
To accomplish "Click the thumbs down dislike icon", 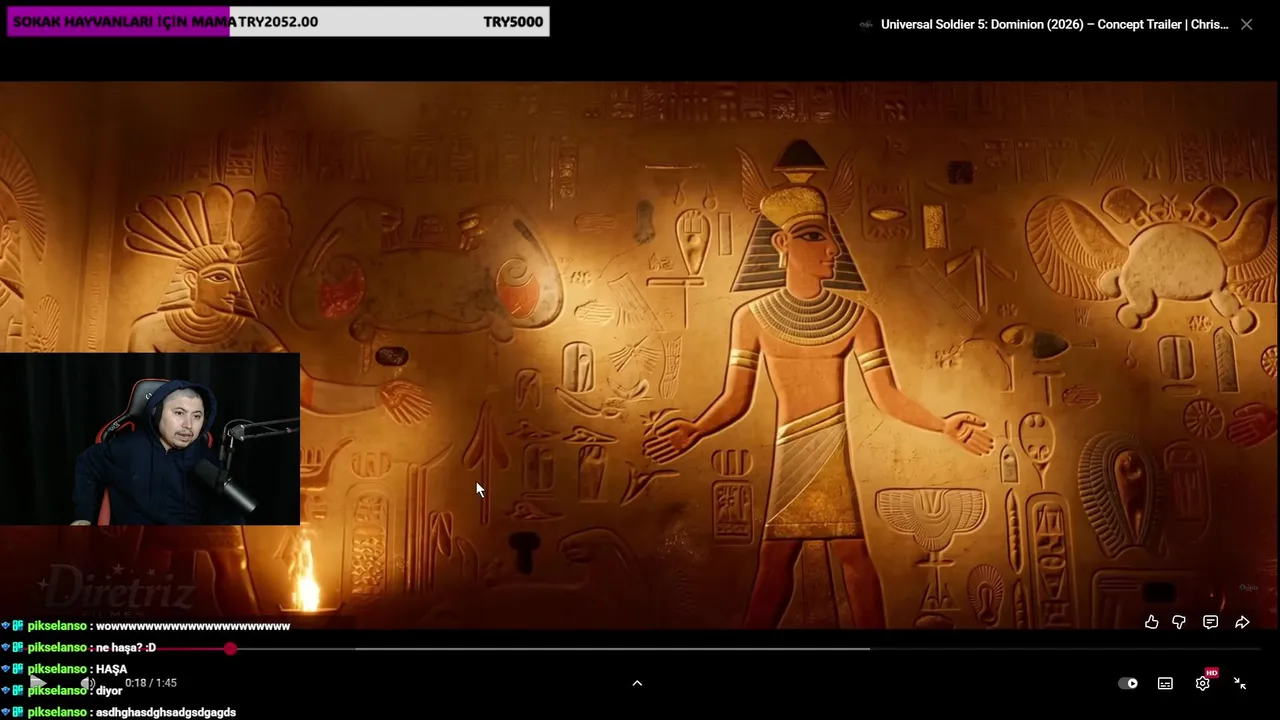I will pos(1179,622).
